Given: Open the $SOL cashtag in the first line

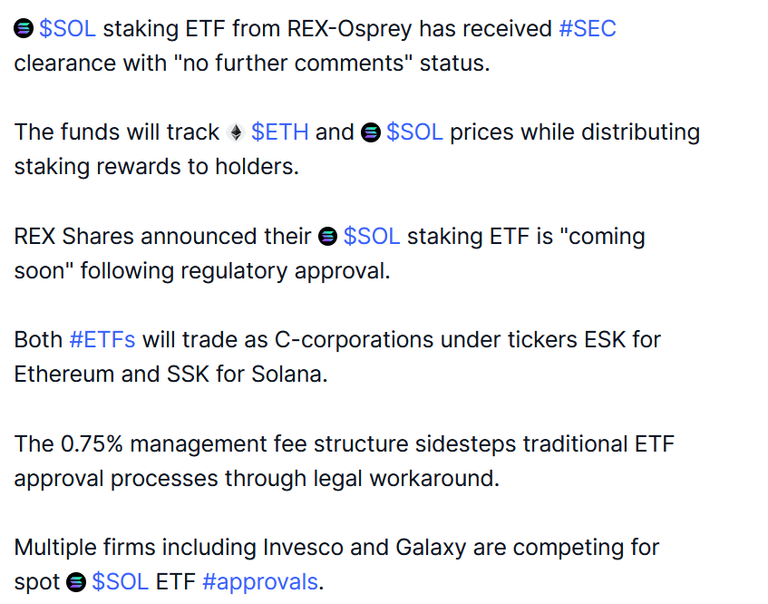Looking at the screenshot, I should coord(68,28).
